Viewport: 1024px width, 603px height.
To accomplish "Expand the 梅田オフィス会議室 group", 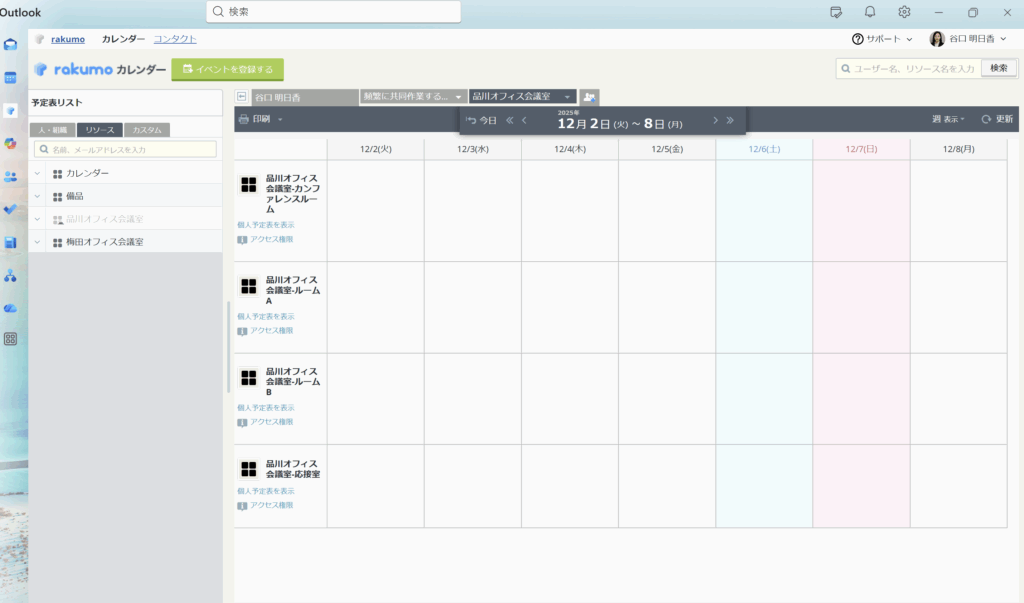I will [38, 242].
